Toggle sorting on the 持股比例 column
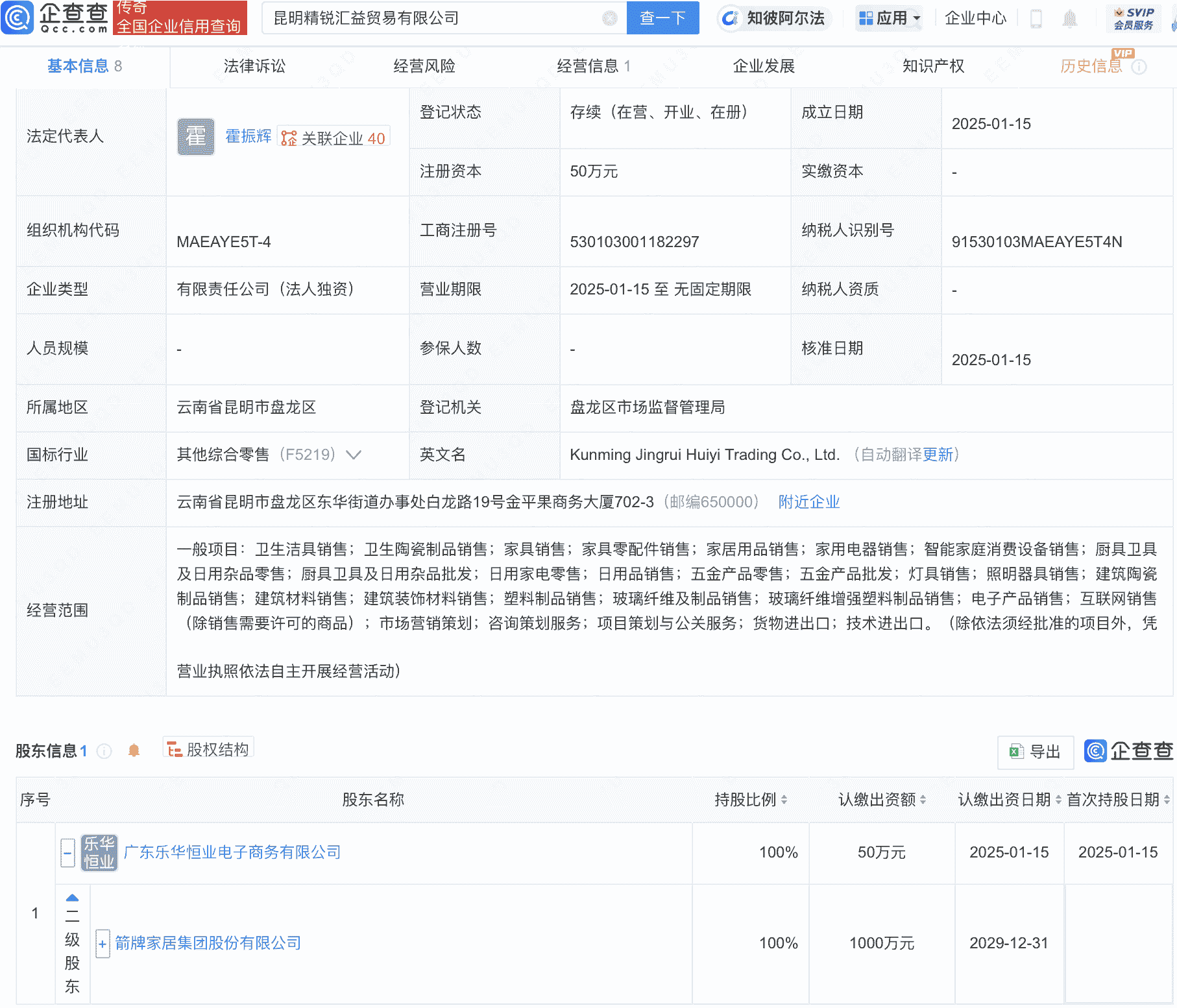Image resolution: width=1177 pixels, height=1008 pixels. coord(785,800)
